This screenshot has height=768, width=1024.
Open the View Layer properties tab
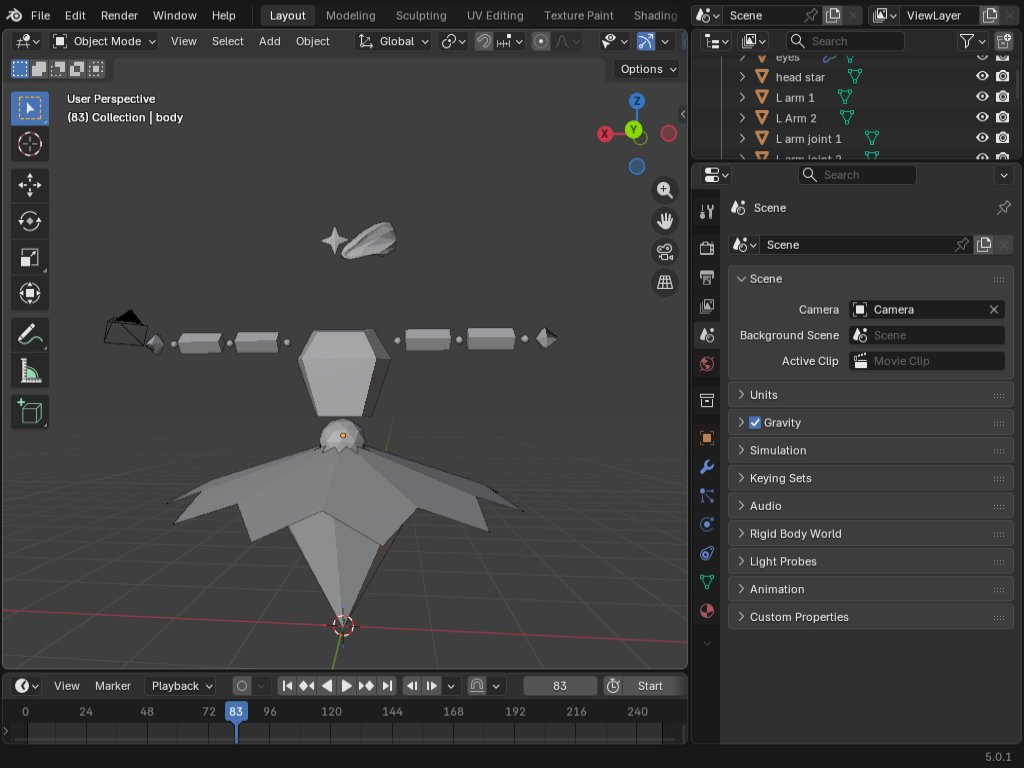click(707, 306)
